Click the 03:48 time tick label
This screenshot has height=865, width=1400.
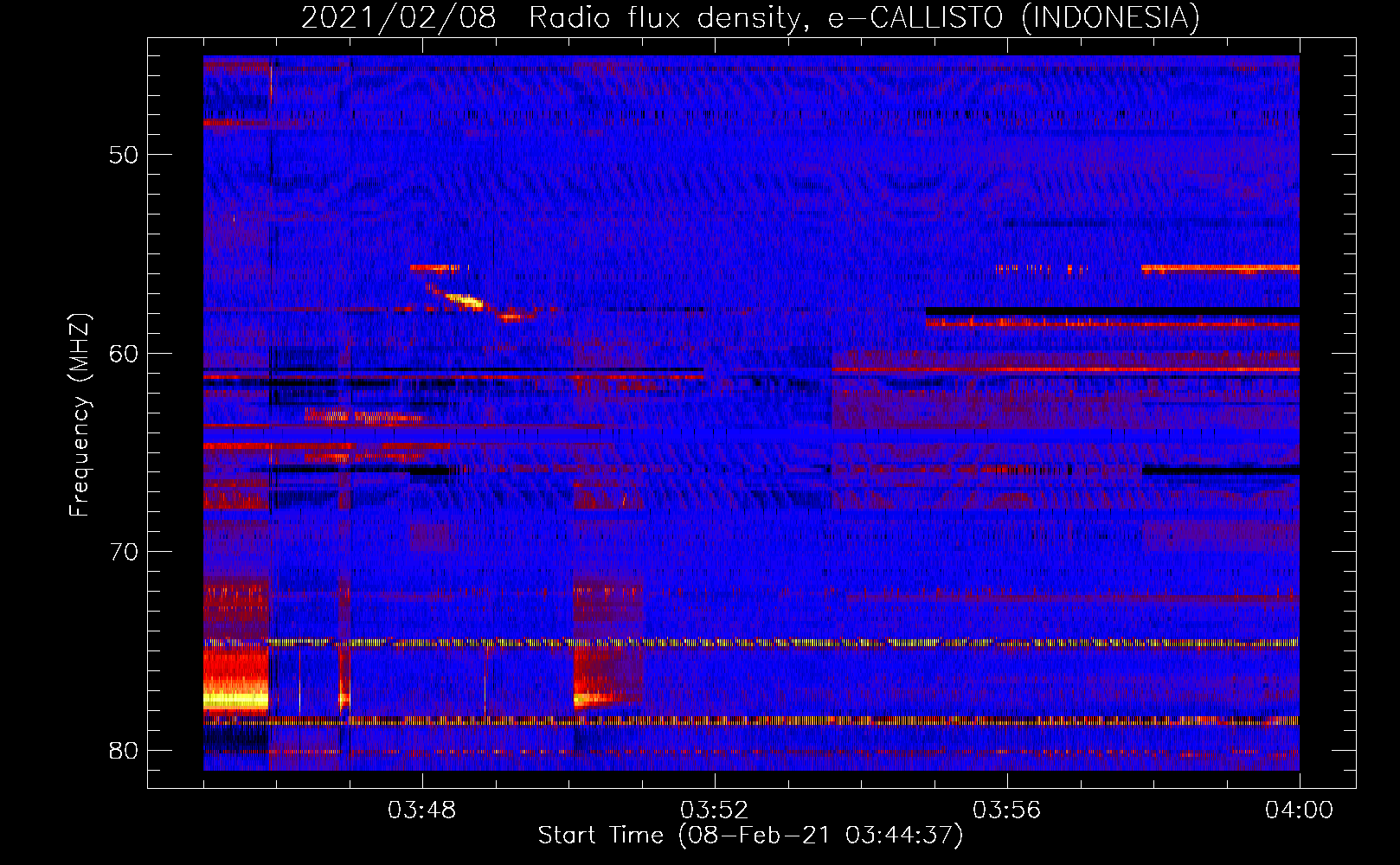[x=422, y=811]
